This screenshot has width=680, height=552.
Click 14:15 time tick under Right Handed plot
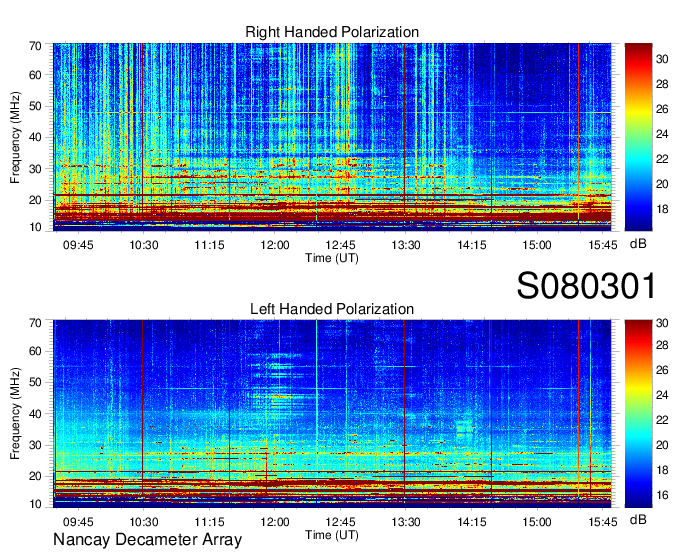point(472,245)
